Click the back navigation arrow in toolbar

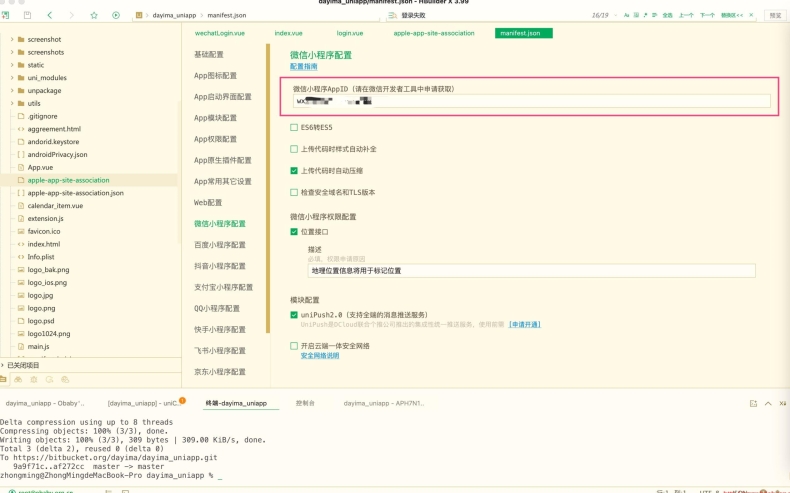(x=49, y=15)
